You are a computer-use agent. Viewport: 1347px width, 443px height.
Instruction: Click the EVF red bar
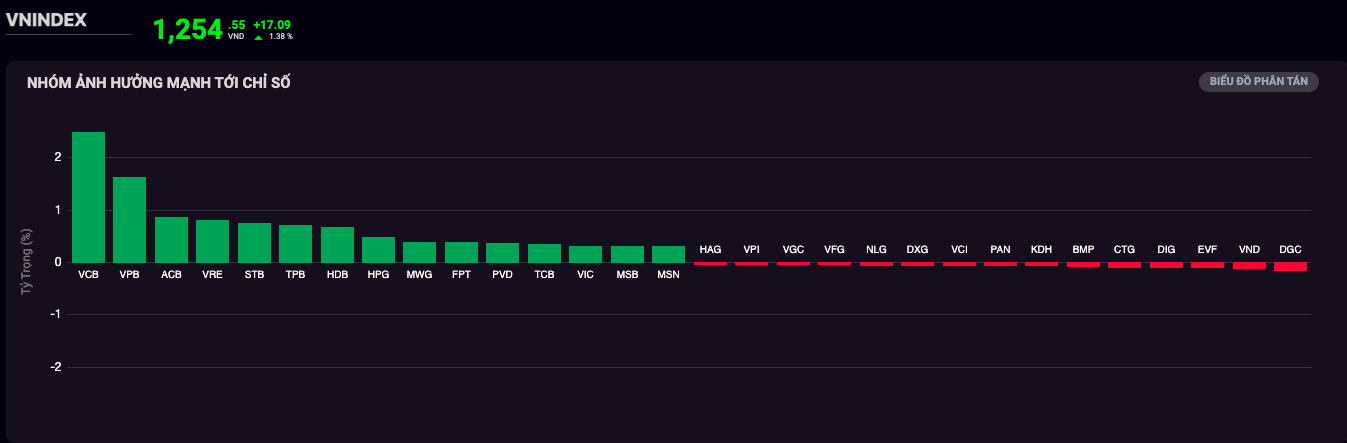[x=1207, y=265]
